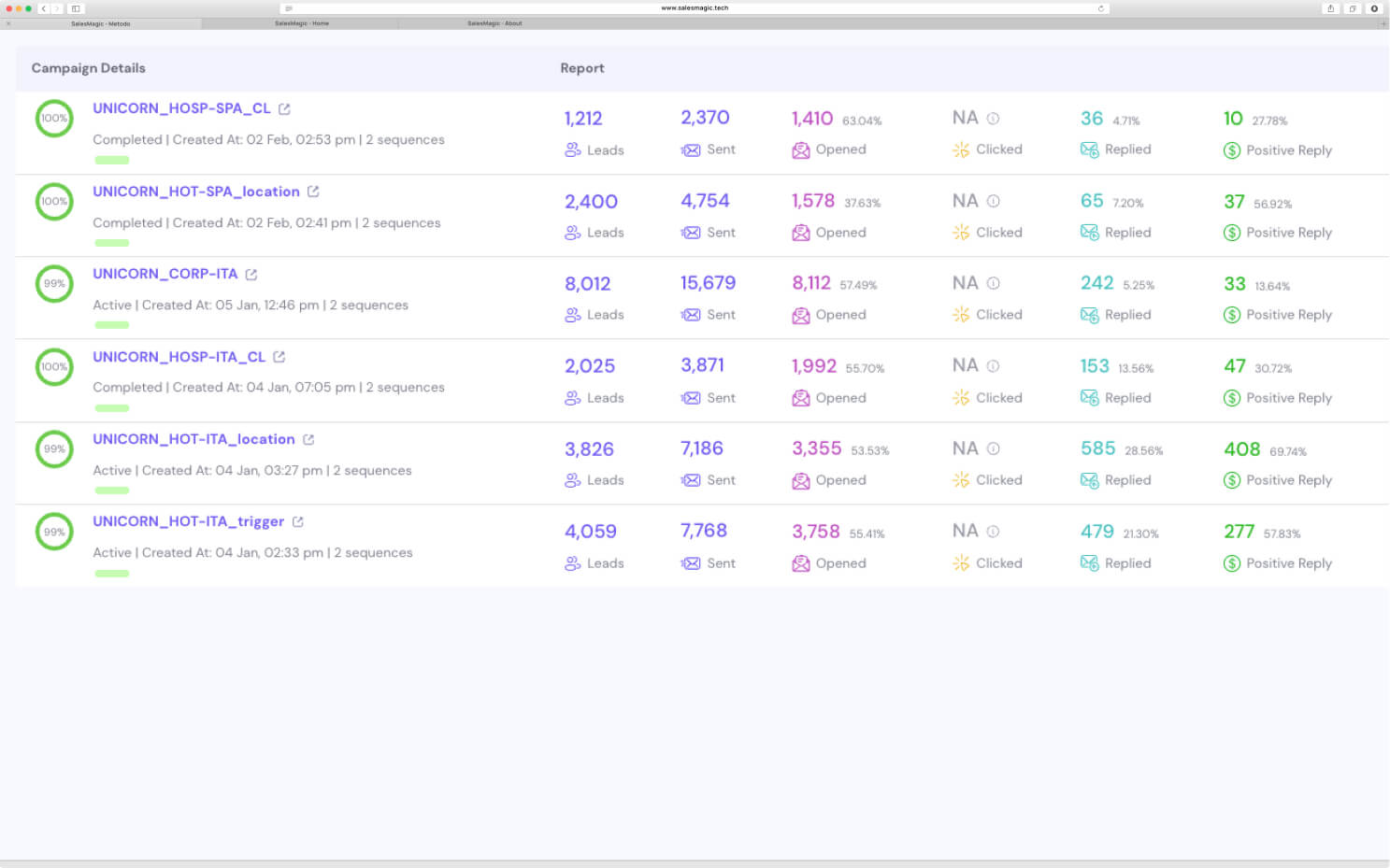Open the UNICORN_HOSP-SPA_CL campaign
This screenshot has width=1390, height=868.
click(x=181, y=108)
